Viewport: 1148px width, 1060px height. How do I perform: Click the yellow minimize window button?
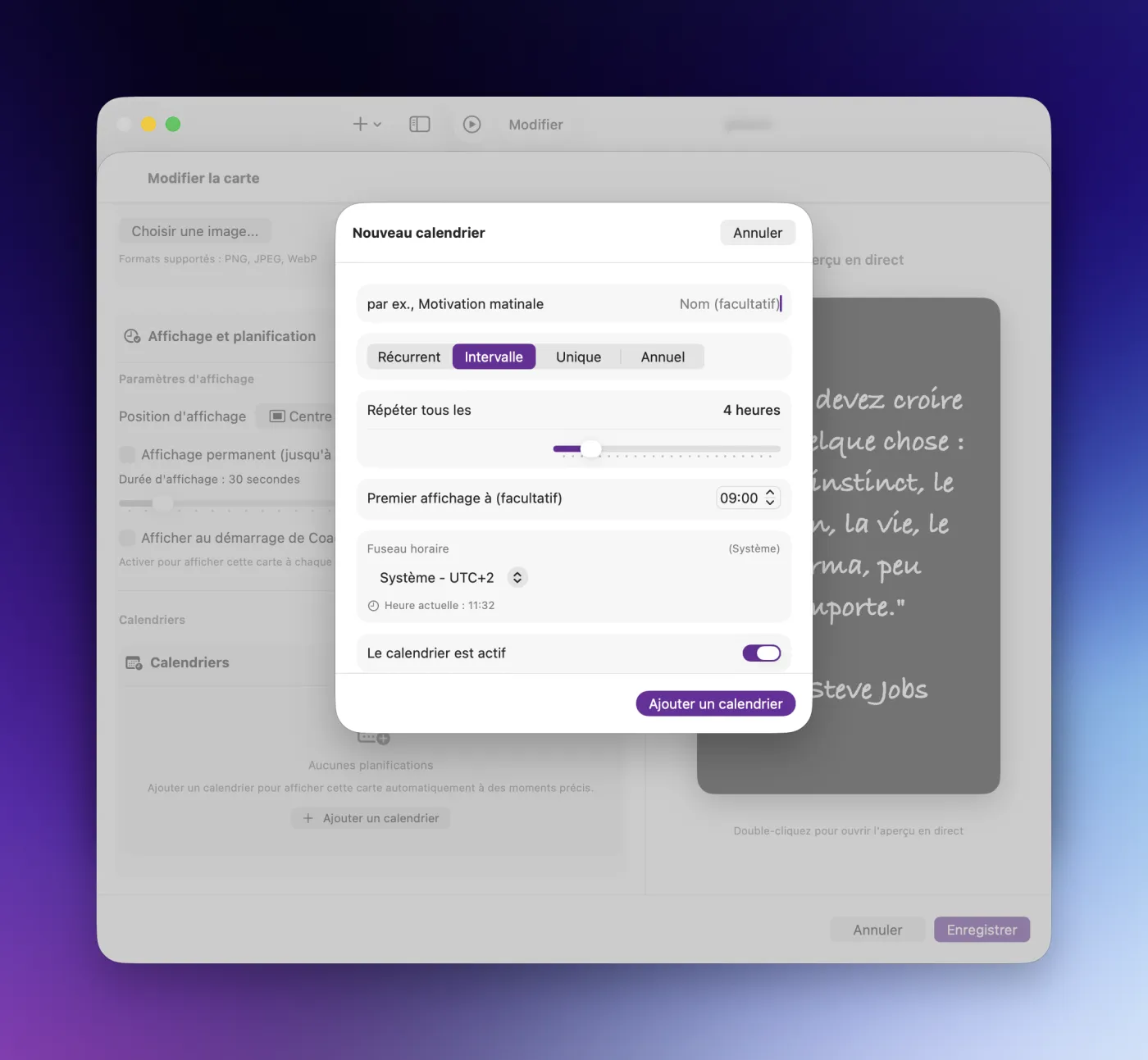148,124
